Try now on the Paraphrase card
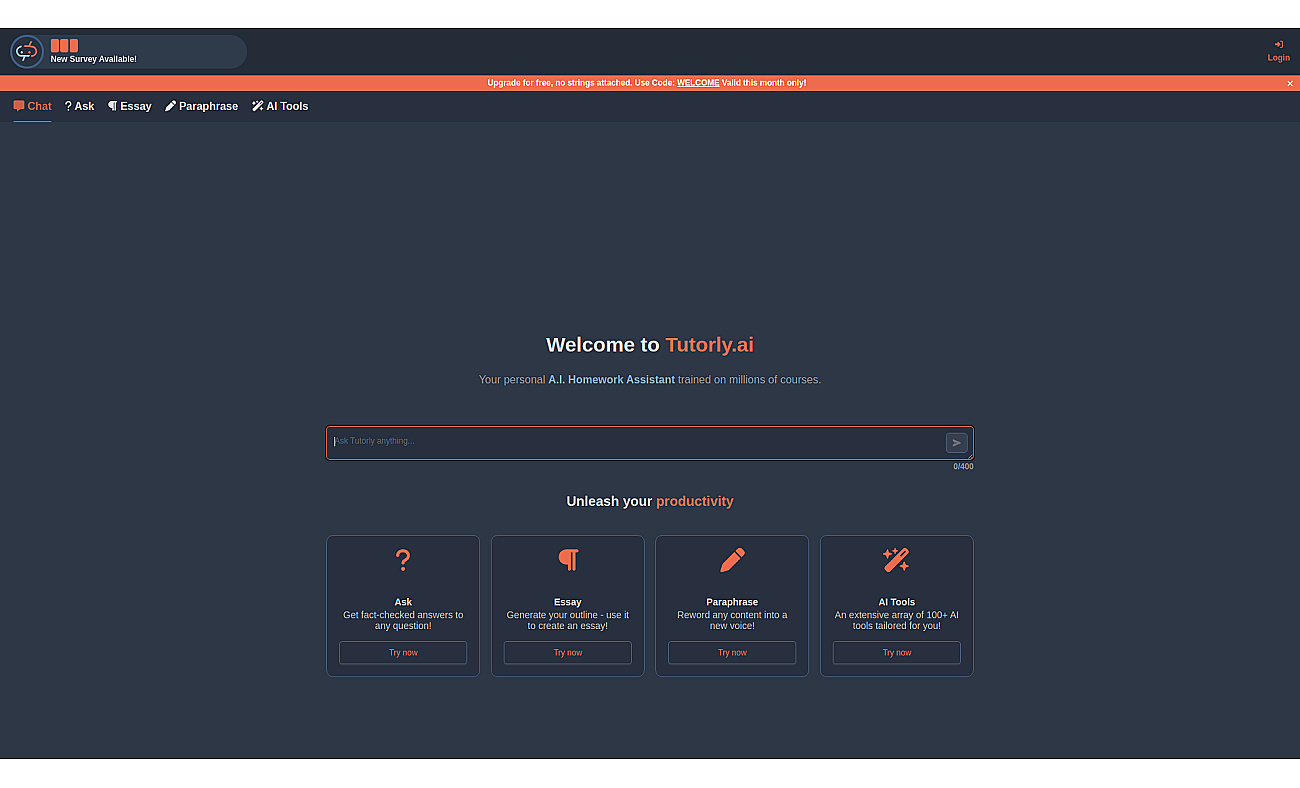This screenshot has width=1300, height=788. click(732, 653)
